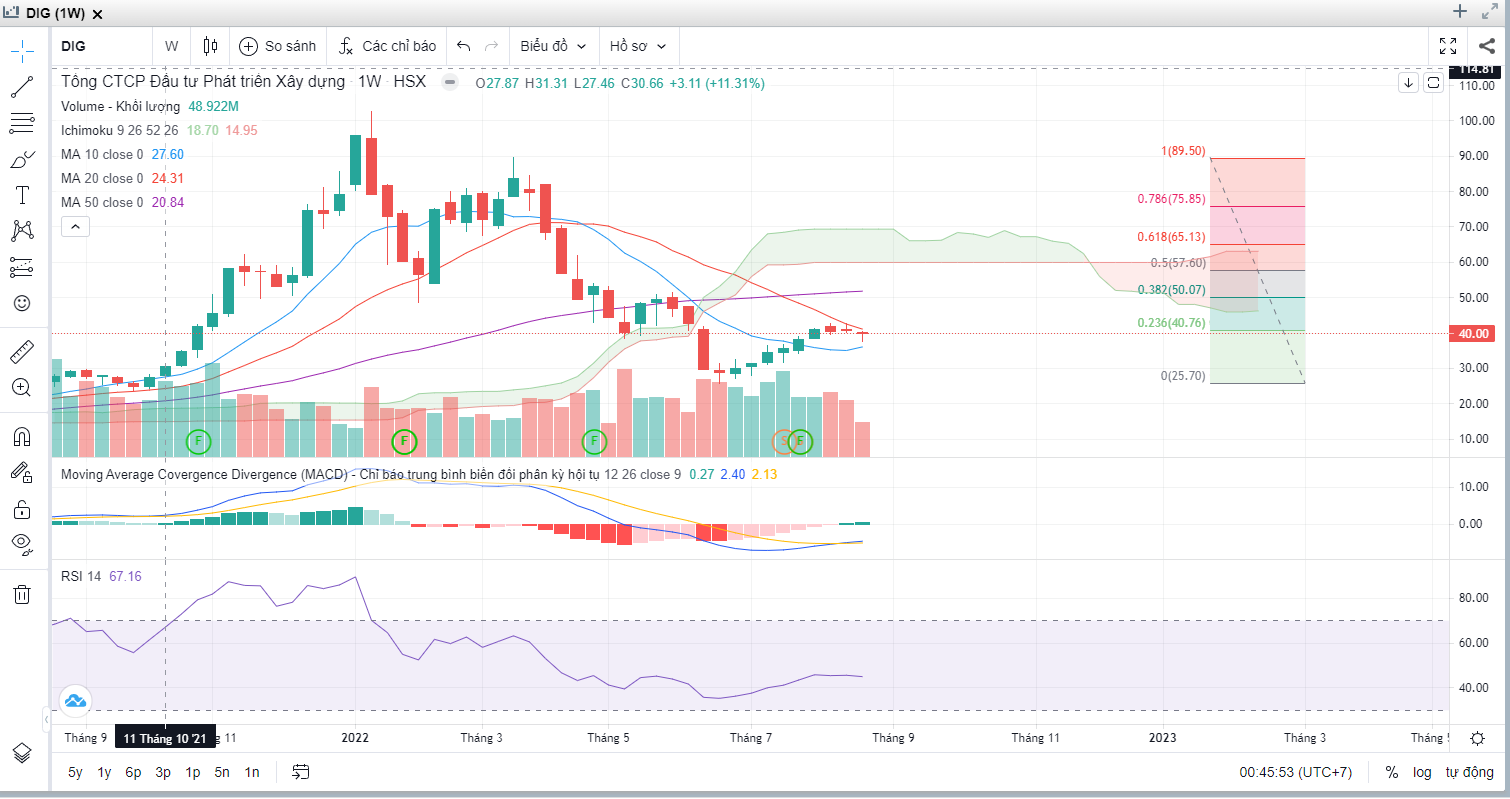Collapse the indicator legend chevron
The height and width of the screenshot is (799, 1510).
click(76, 227)
